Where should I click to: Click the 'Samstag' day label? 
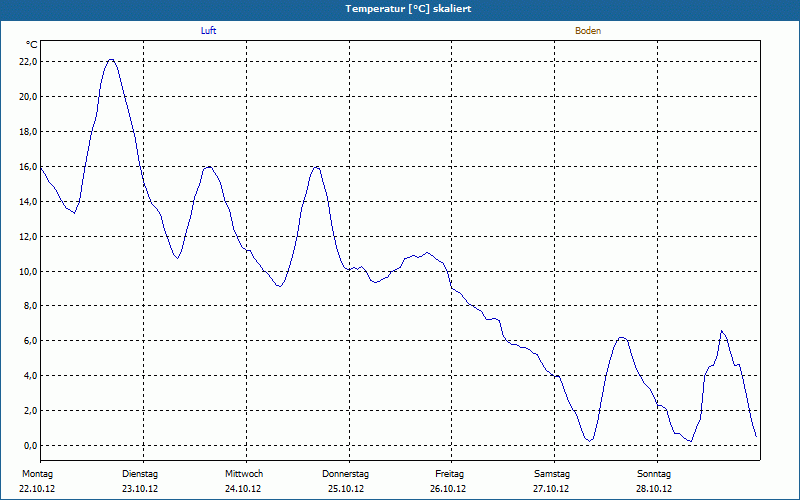[x=552, y=474]
